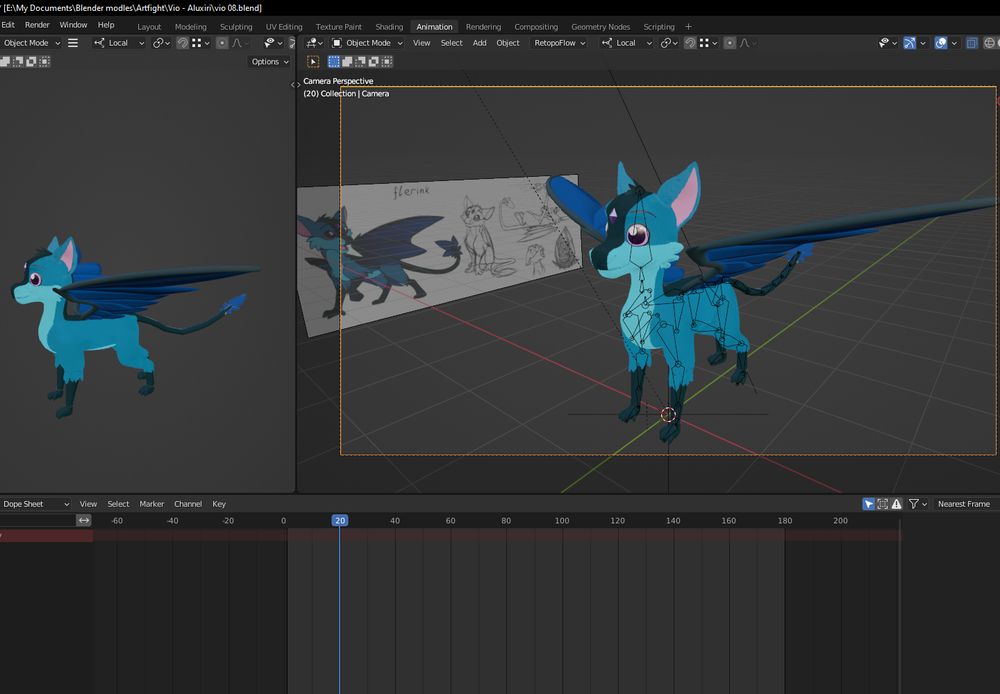Toggle viewport overlays display
This screenshot has height=694, width=1000.
coord(941,43)
